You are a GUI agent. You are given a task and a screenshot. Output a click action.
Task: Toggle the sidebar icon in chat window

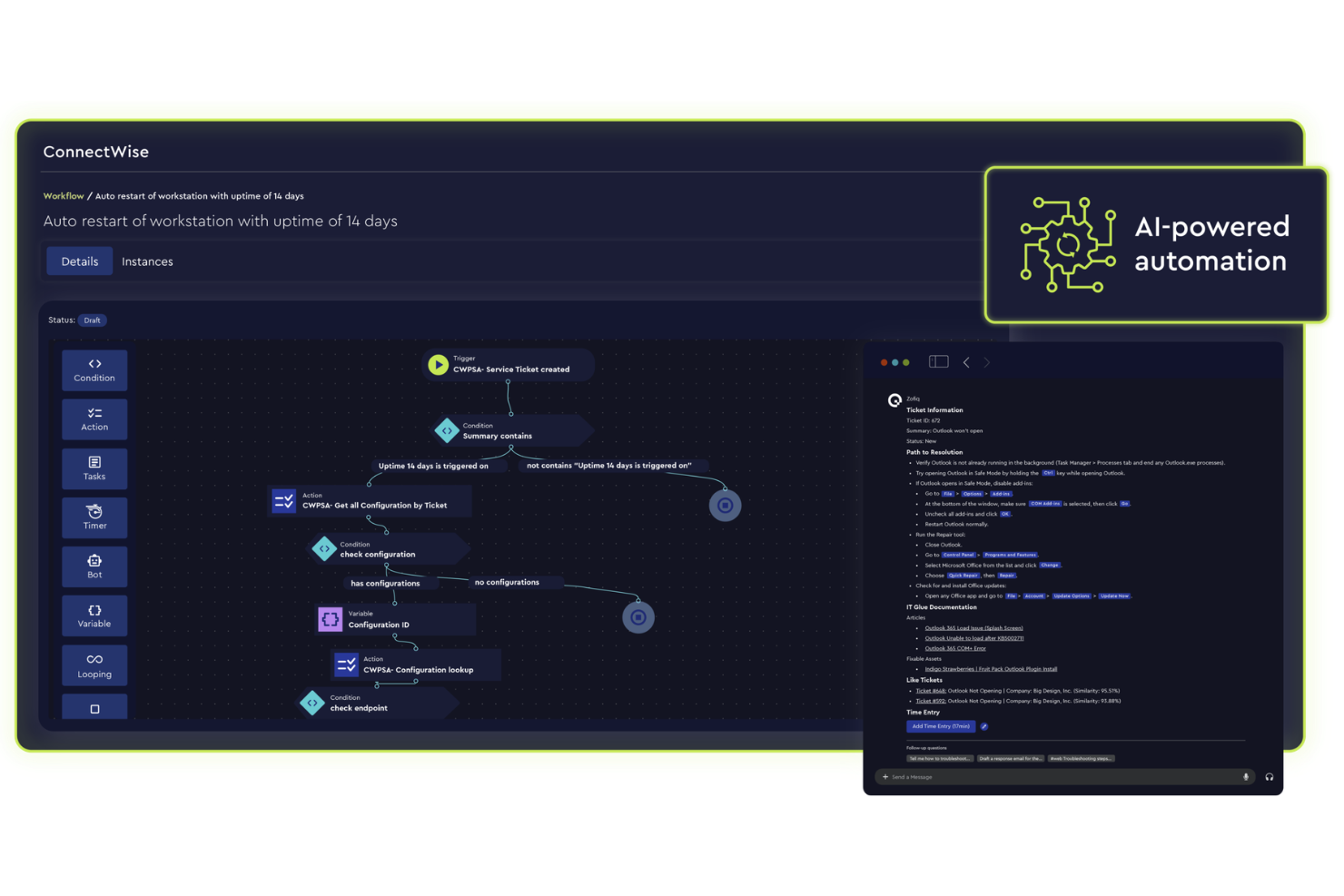click(939, 362)
